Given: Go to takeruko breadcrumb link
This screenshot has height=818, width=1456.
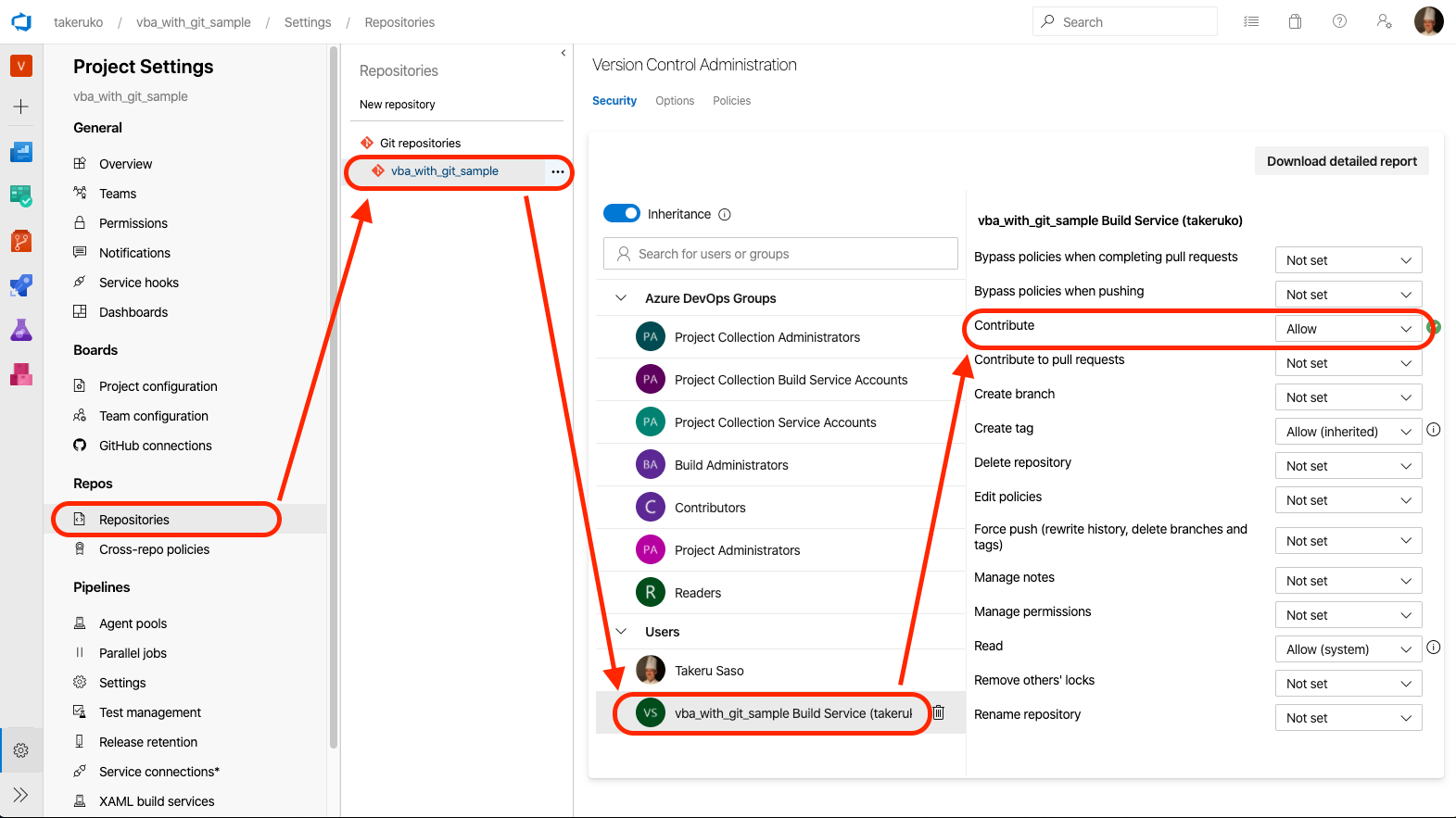Looking at the screenshot, I should (x=79, y=22).
